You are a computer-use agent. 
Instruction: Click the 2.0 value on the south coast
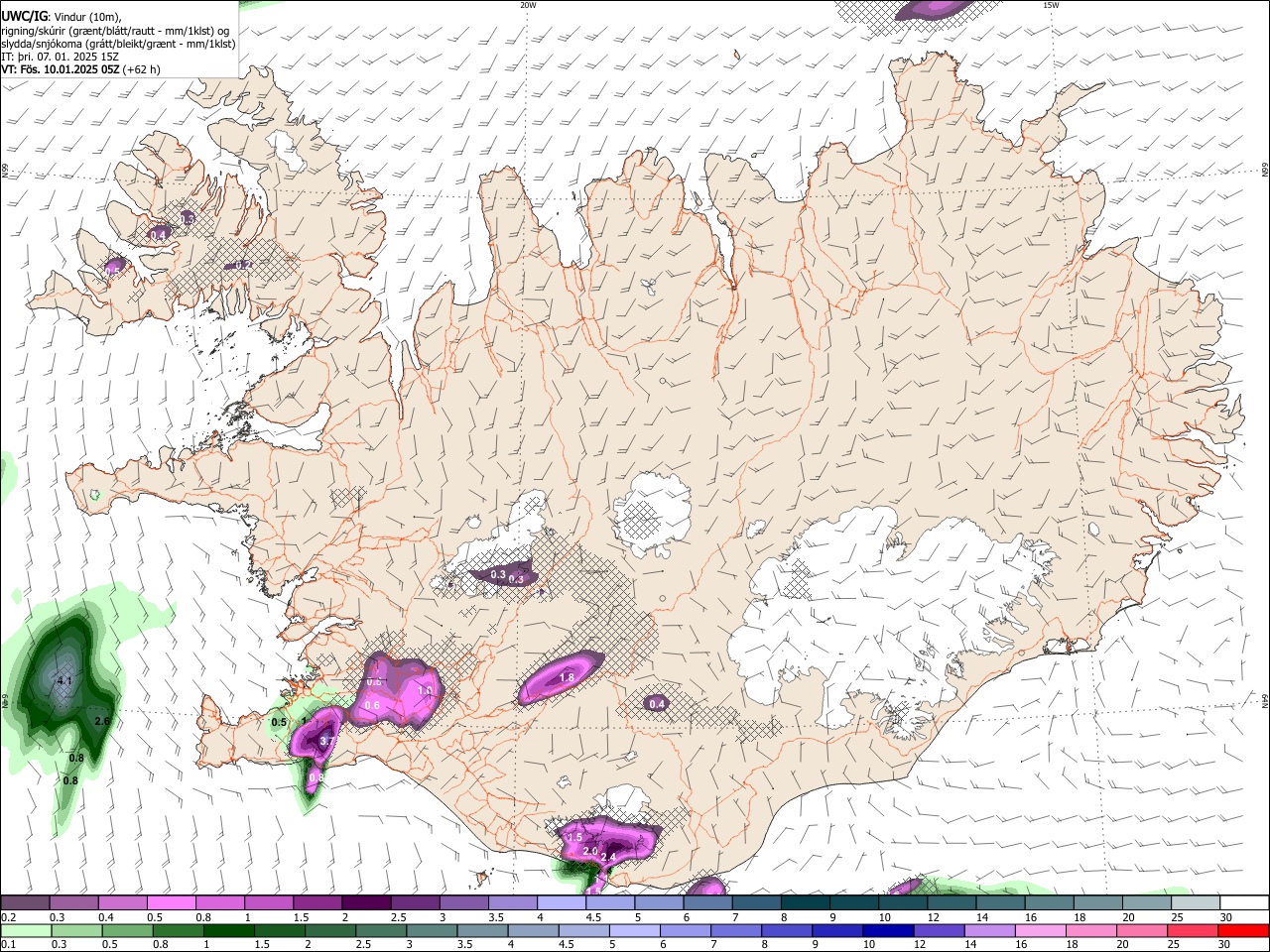click(590, 852)
